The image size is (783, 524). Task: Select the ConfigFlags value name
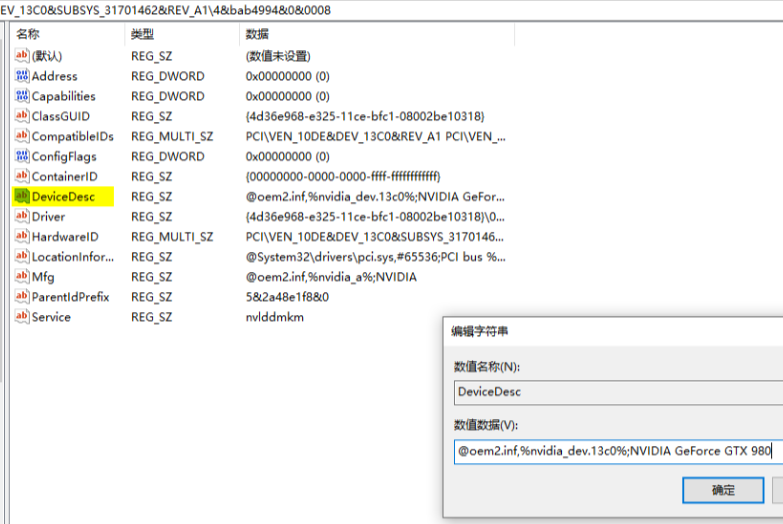[x=64, y=156]
